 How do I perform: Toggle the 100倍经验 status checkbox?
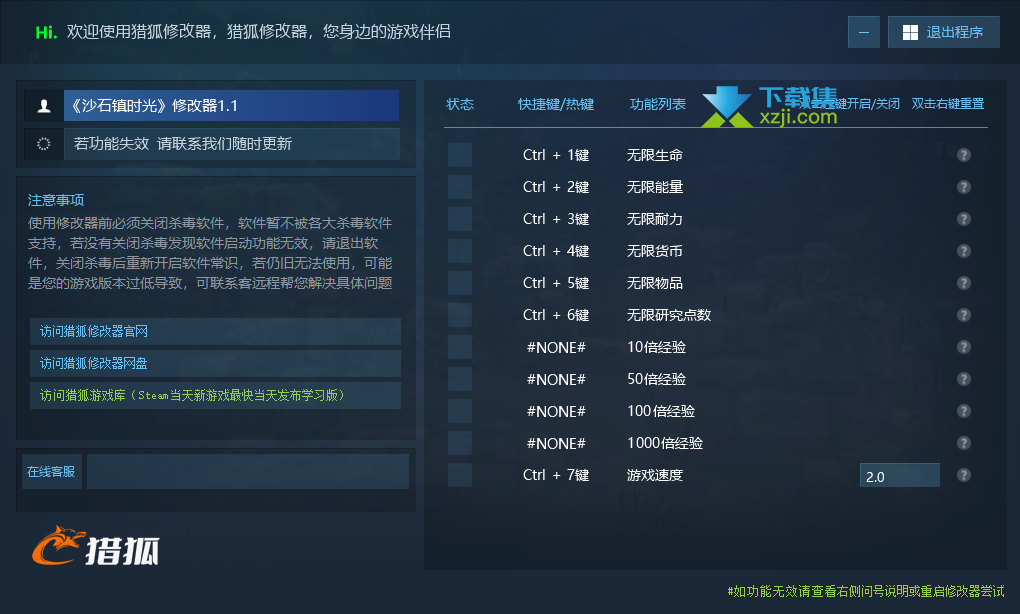point(460,410)
